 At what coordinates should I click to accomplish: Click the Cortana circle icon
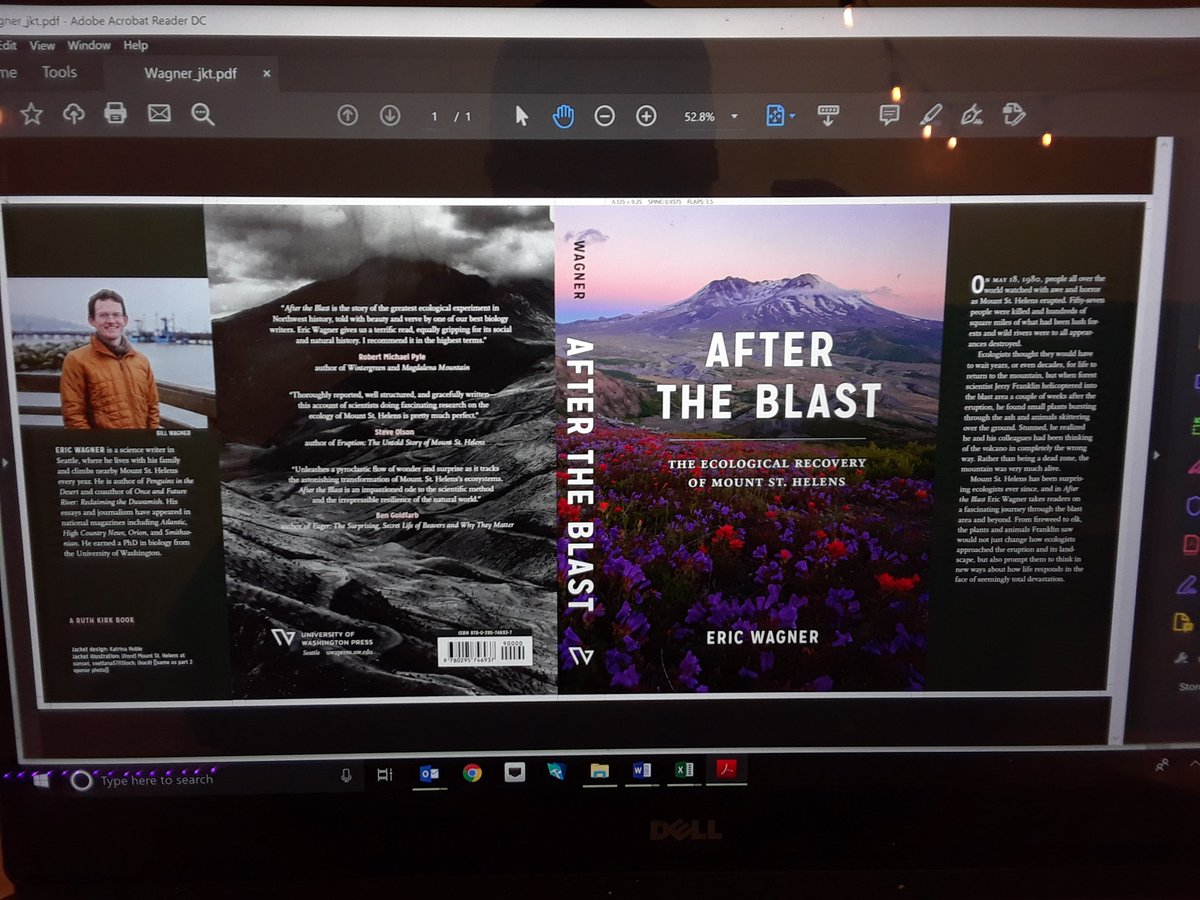click(81, 780)
